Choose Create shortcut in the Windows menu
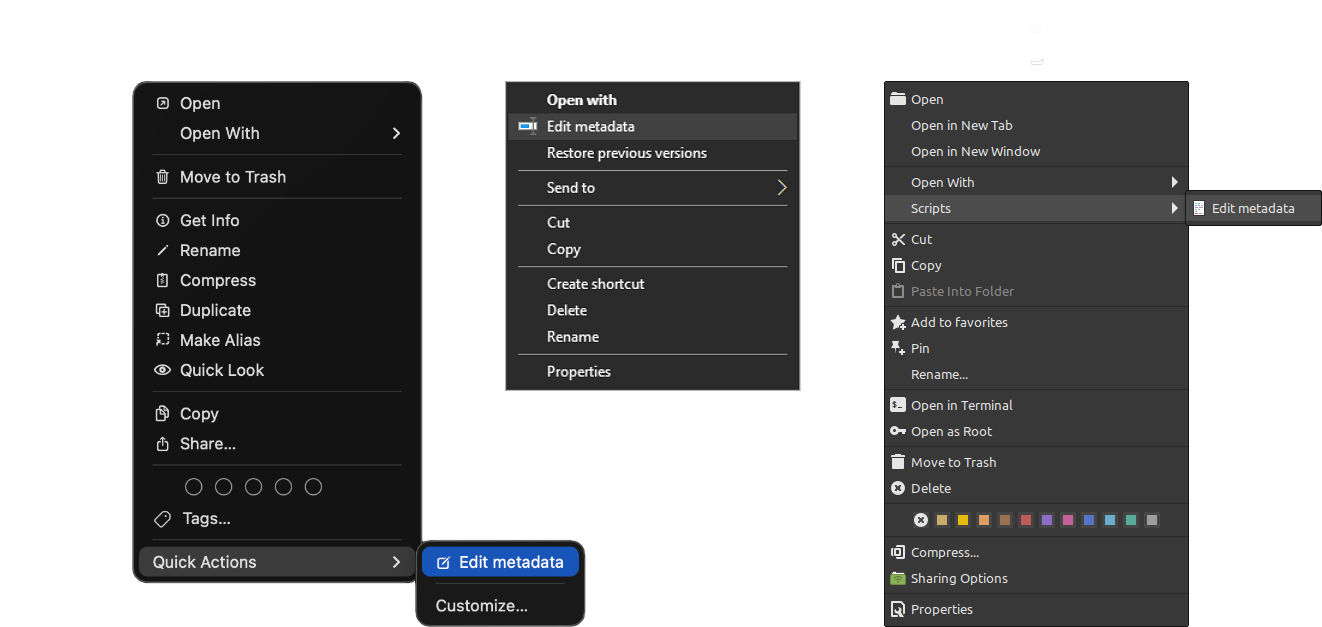 [x=596, y=284]
